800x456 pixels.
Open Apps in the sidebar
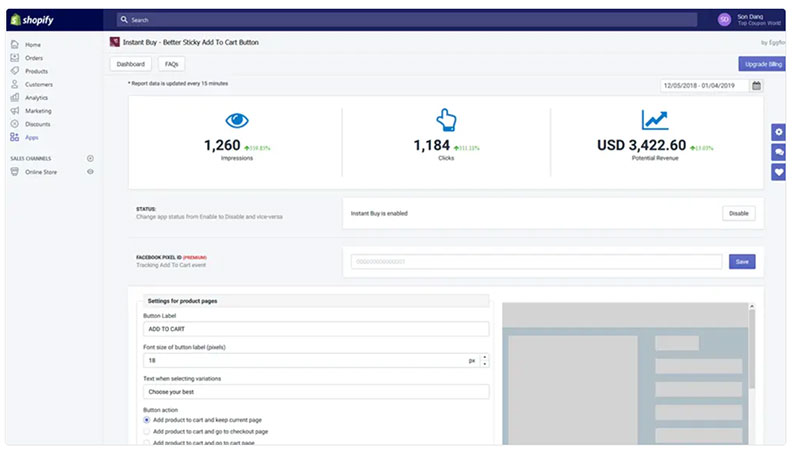[x=32, y=138]
